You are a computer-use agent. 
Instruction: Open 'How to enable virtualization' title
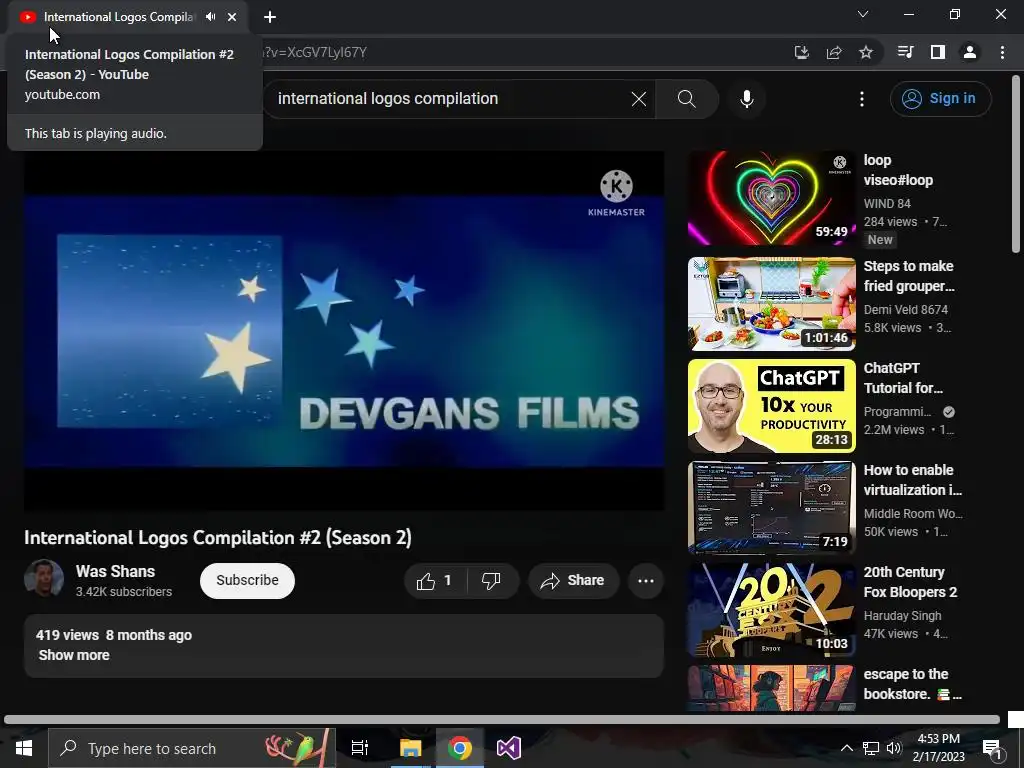click(x=912, y=480)
